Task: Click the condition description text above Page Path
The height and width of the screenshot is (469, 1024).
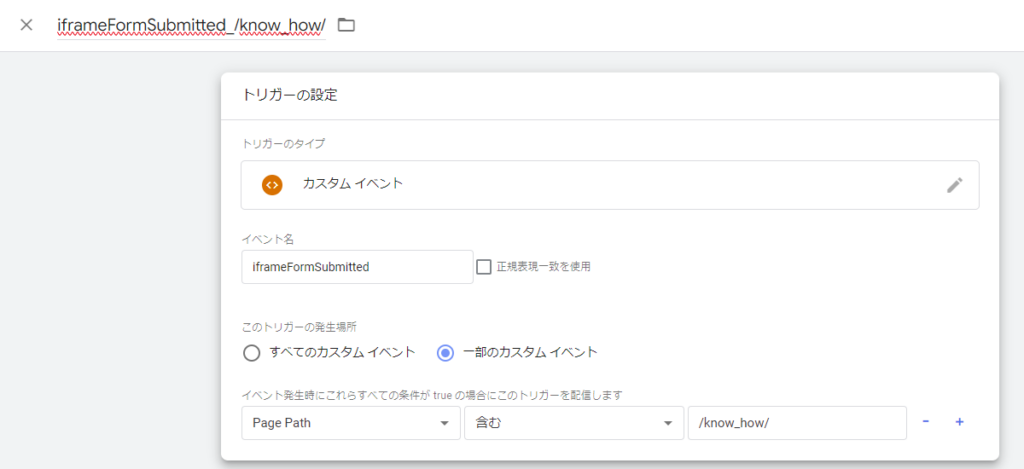Action: [432, 395]
